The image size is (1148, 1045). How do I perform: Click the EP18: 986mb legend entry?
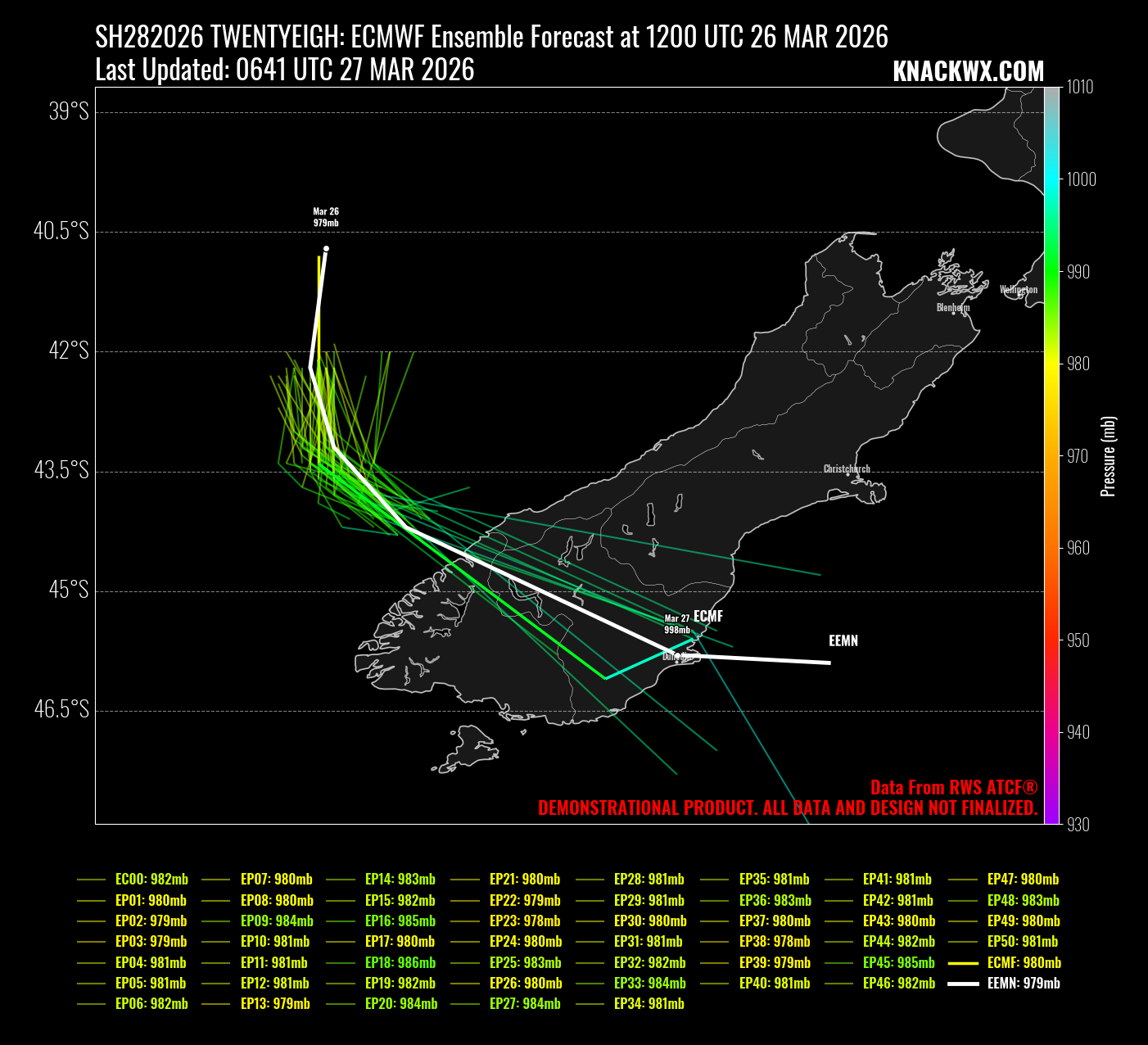click(x=400, y=962)
